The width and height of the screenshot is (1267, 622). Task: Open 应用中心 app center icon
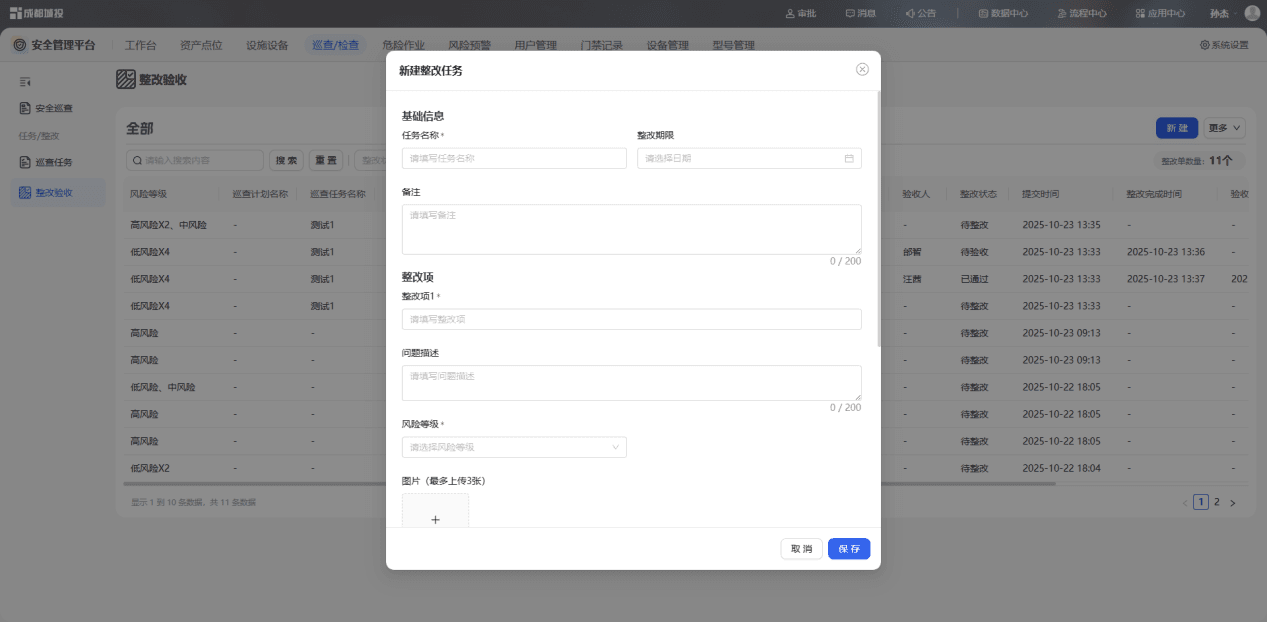coord(1141,14)
